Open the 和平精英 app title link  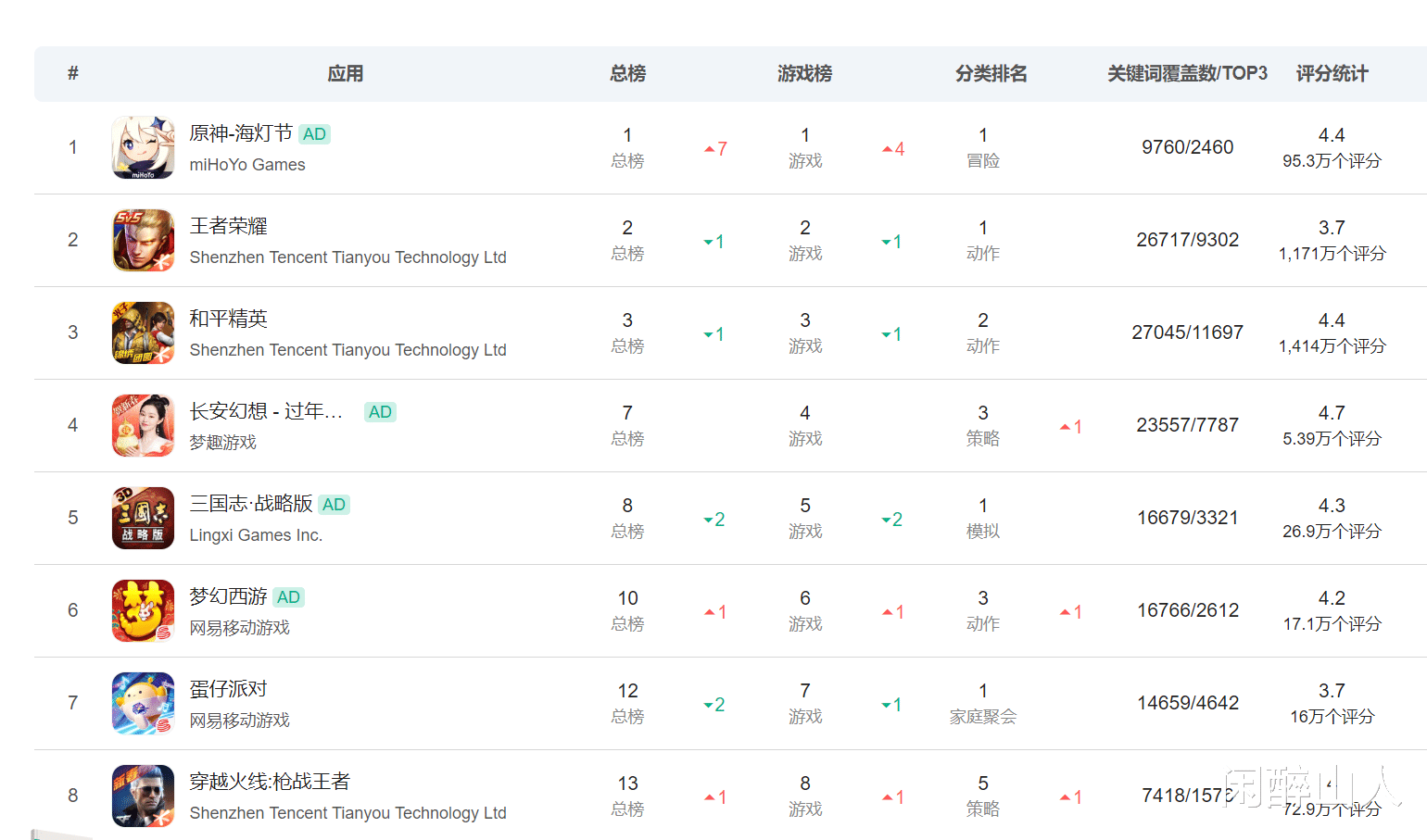228,319
